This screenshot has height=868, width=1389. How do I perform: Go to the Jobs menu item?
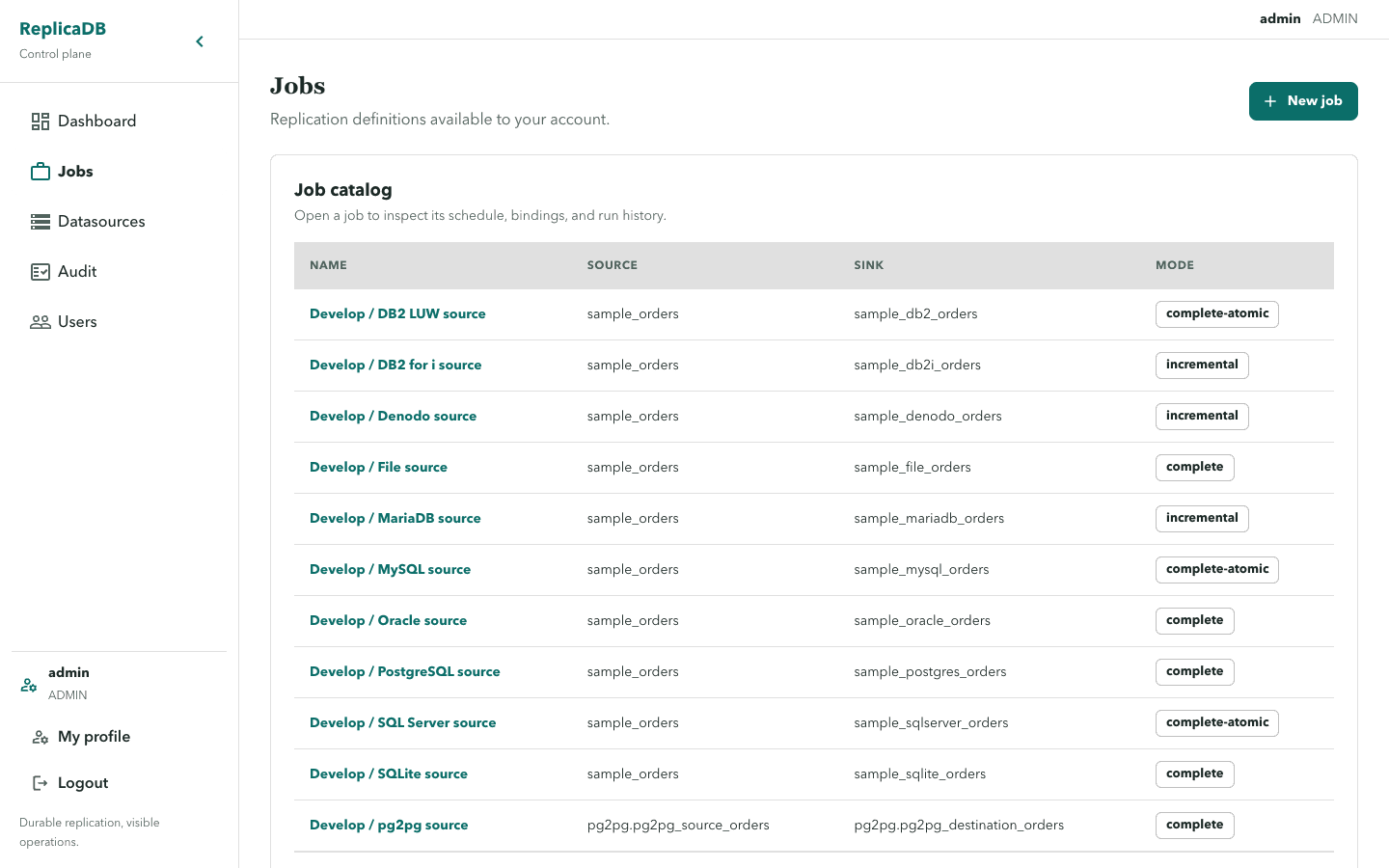point(120,172)
